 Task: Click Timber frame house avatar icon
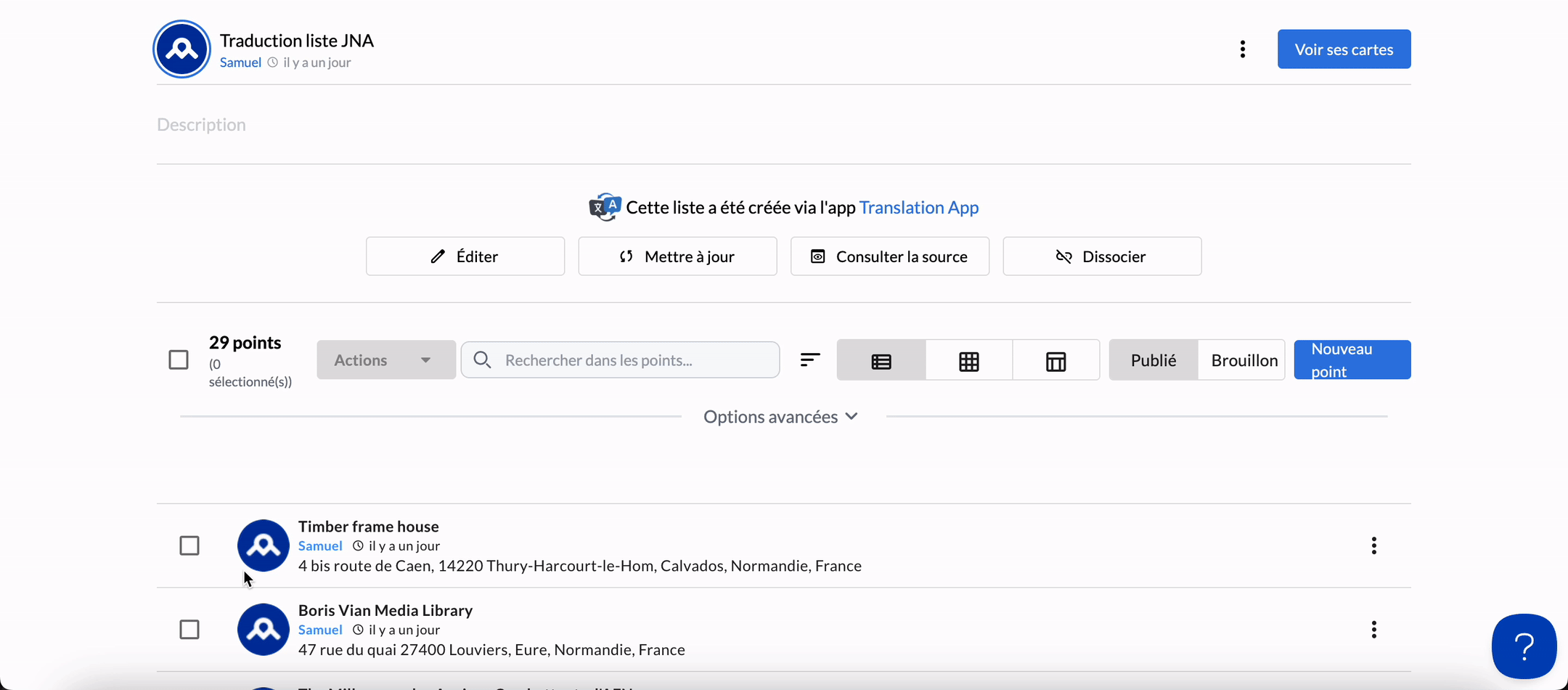pos(264,545)
